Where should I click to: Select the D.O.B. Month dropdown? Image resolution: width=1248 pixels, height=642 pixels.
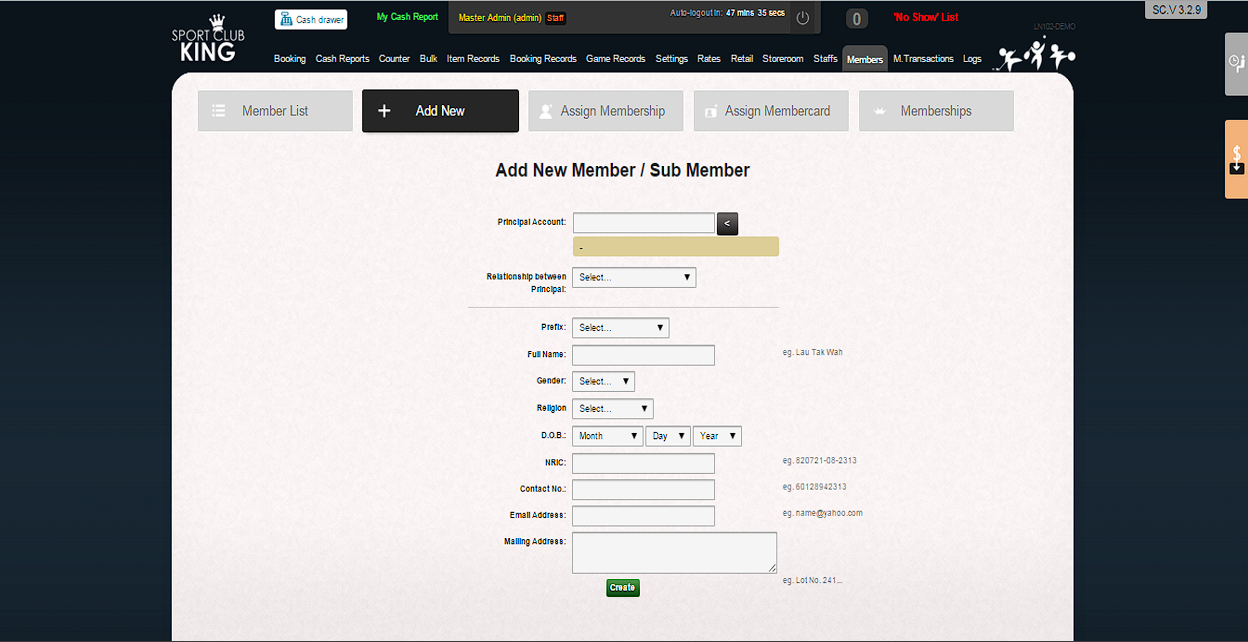[x=608, y=436]
